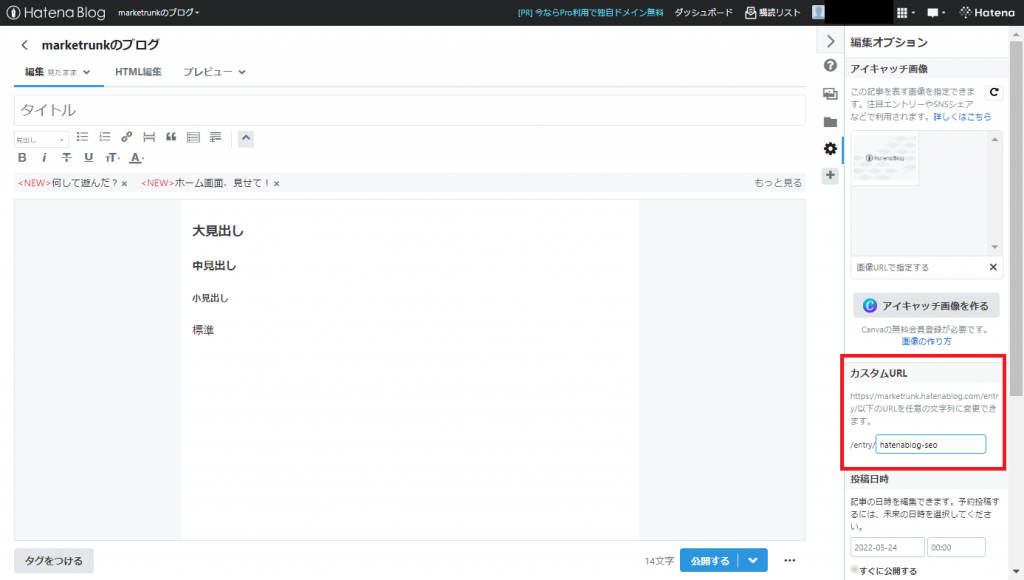Insert a bulleted list
1024x580 pixels.
(x=83, y=137)
